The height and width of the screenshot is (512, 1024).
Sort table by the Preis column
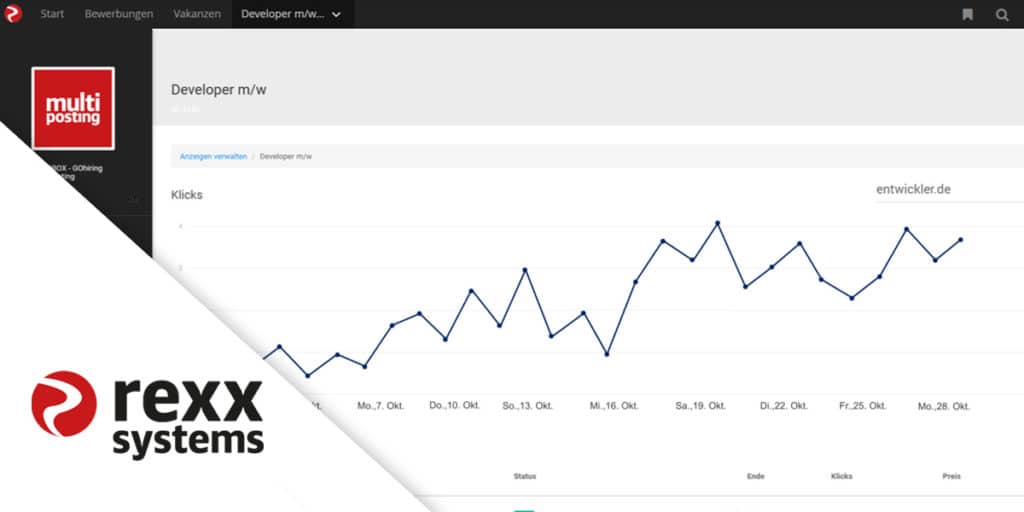pos(951,476)
